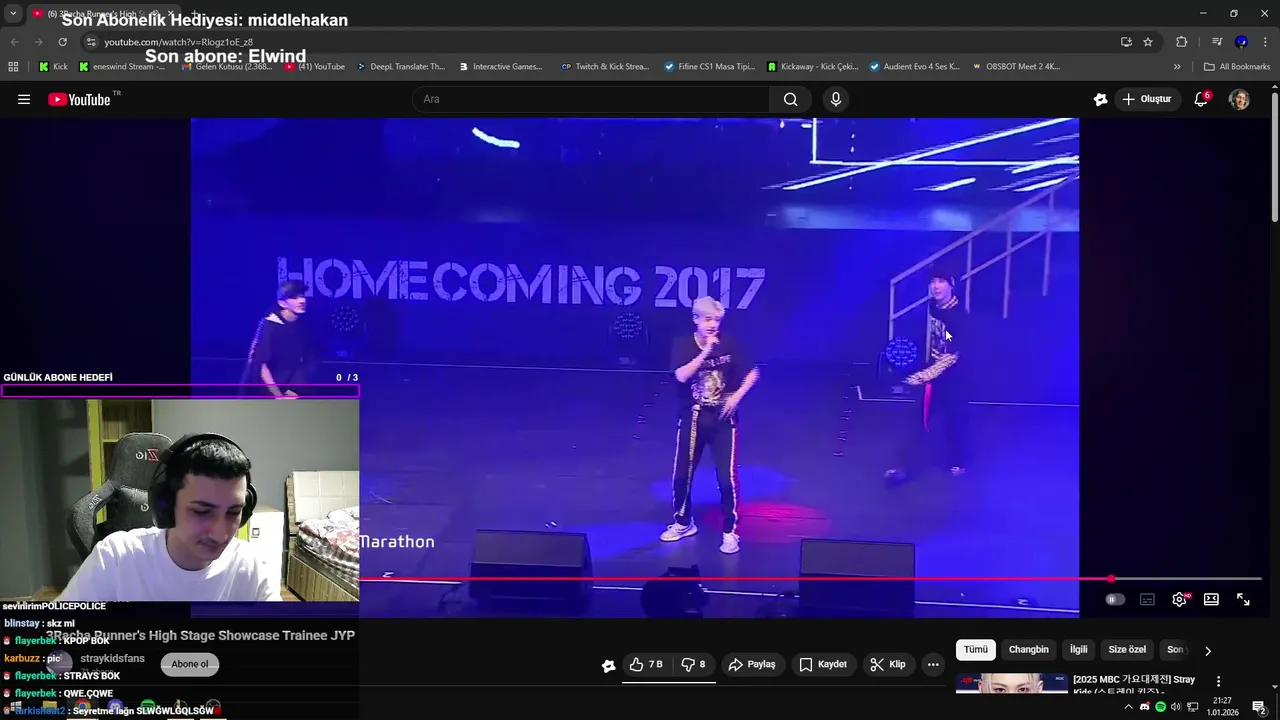The image size is (1280, 720).
Task: Enter fullscreen in the video player
Action: [1243, 599]
